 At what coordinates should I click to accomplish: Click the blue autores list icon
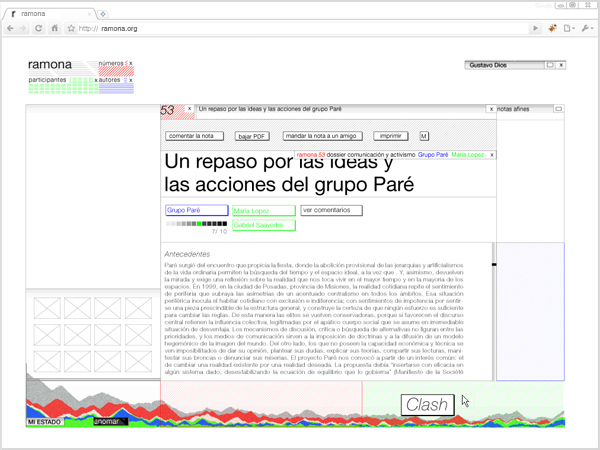[126, 80]
